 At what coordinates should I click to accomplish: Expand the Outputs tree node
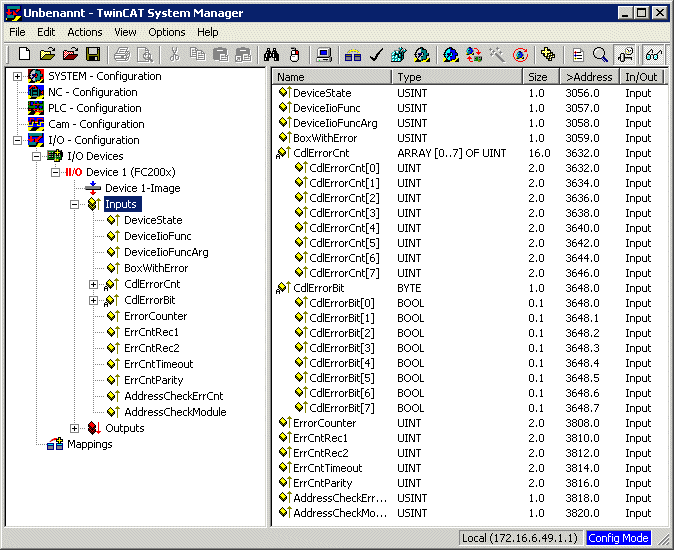point(74,428)
